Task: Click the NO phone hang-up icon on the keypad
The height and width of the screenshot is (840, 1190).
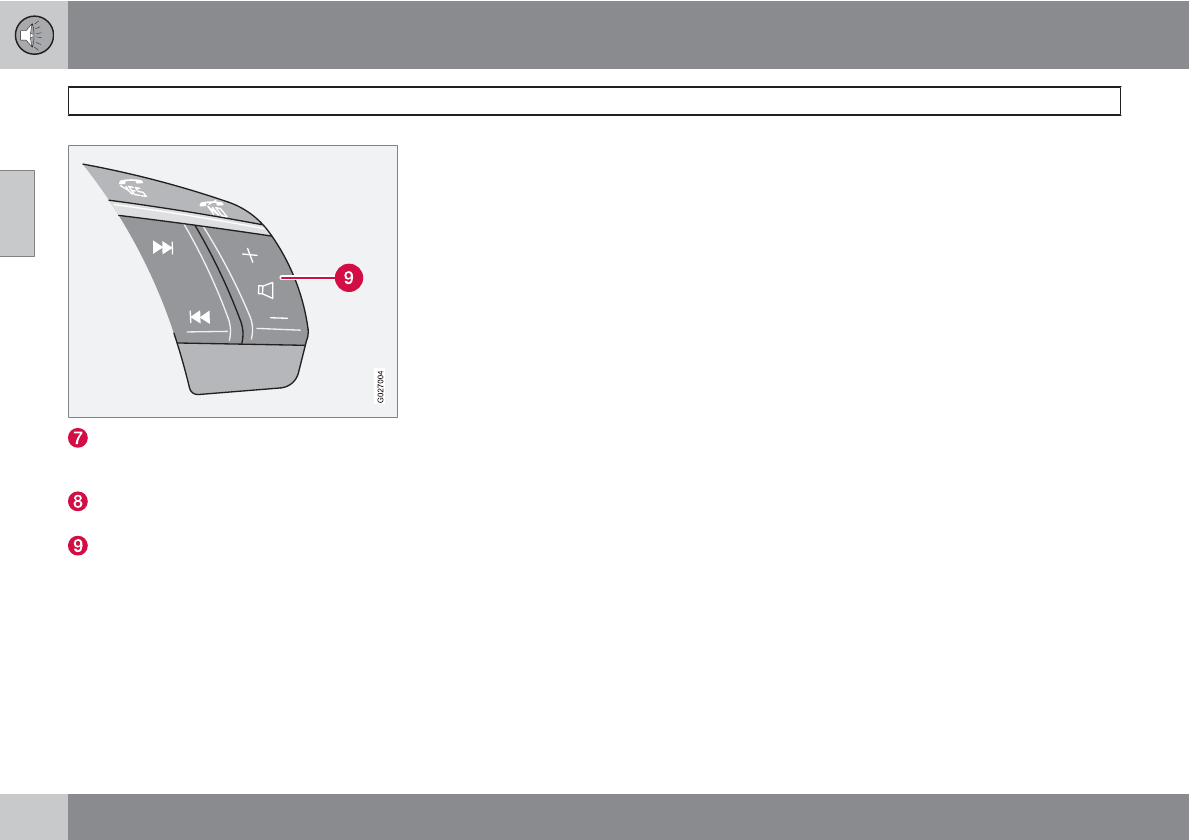Action: [214, 207]
